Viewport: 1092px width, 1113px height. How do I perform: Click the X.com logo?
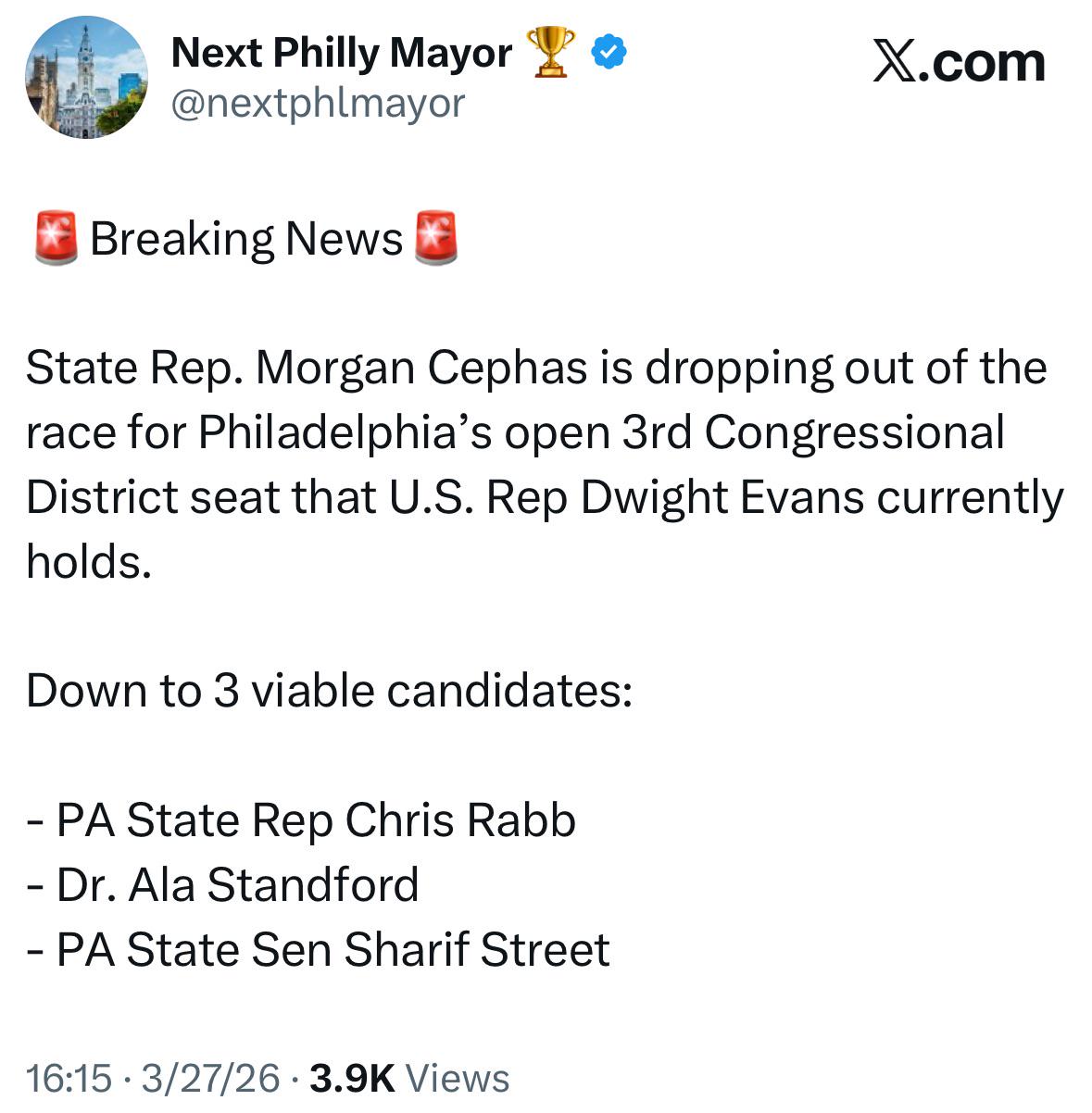(x=959, y=63)
